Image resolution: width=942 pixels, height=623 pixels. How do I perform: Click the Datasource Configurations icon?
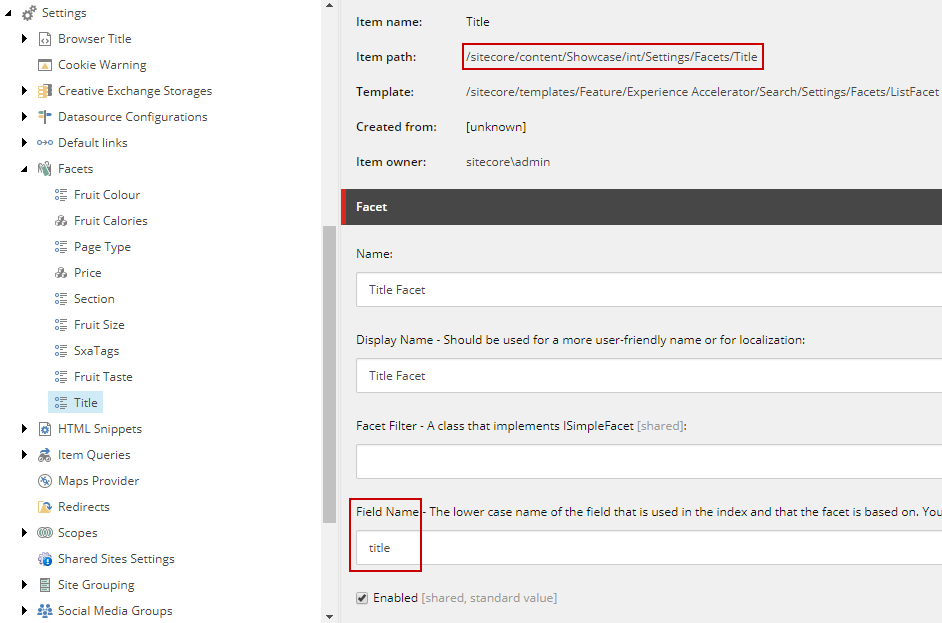(44, 116)
